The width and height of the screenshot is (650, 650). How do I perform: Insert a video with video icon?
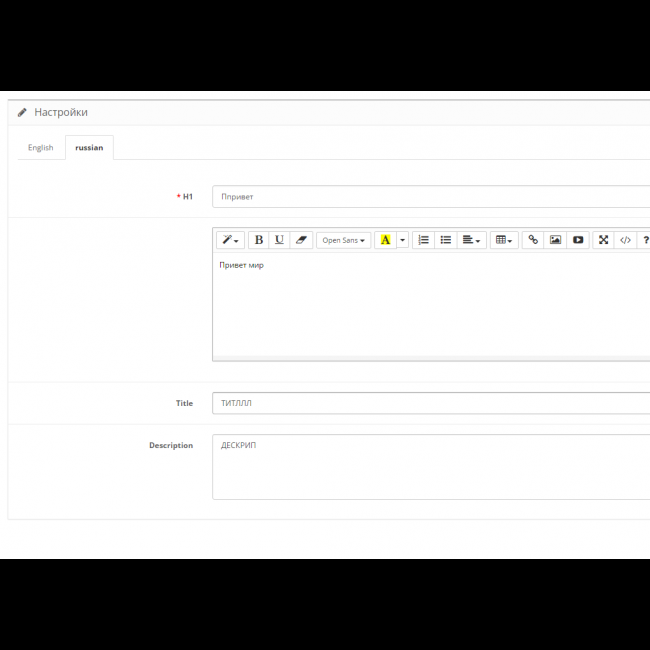[578, 240]
